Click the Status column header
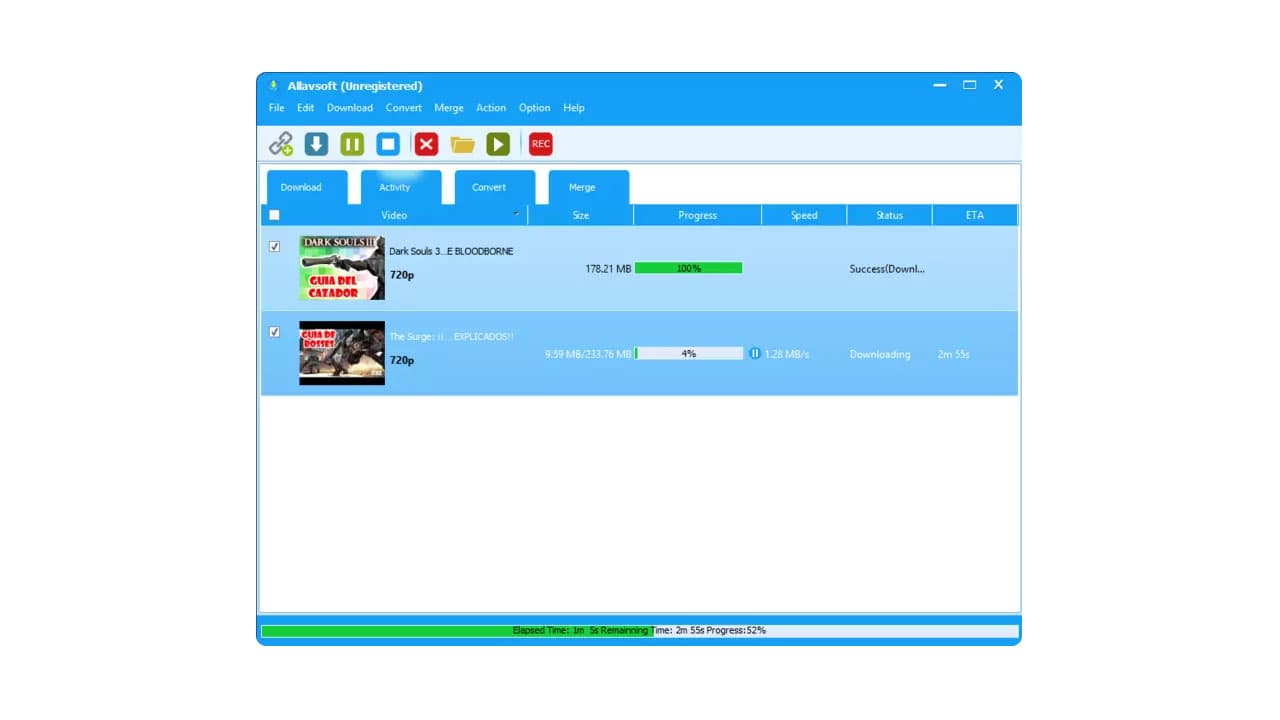 pos(889,214)
